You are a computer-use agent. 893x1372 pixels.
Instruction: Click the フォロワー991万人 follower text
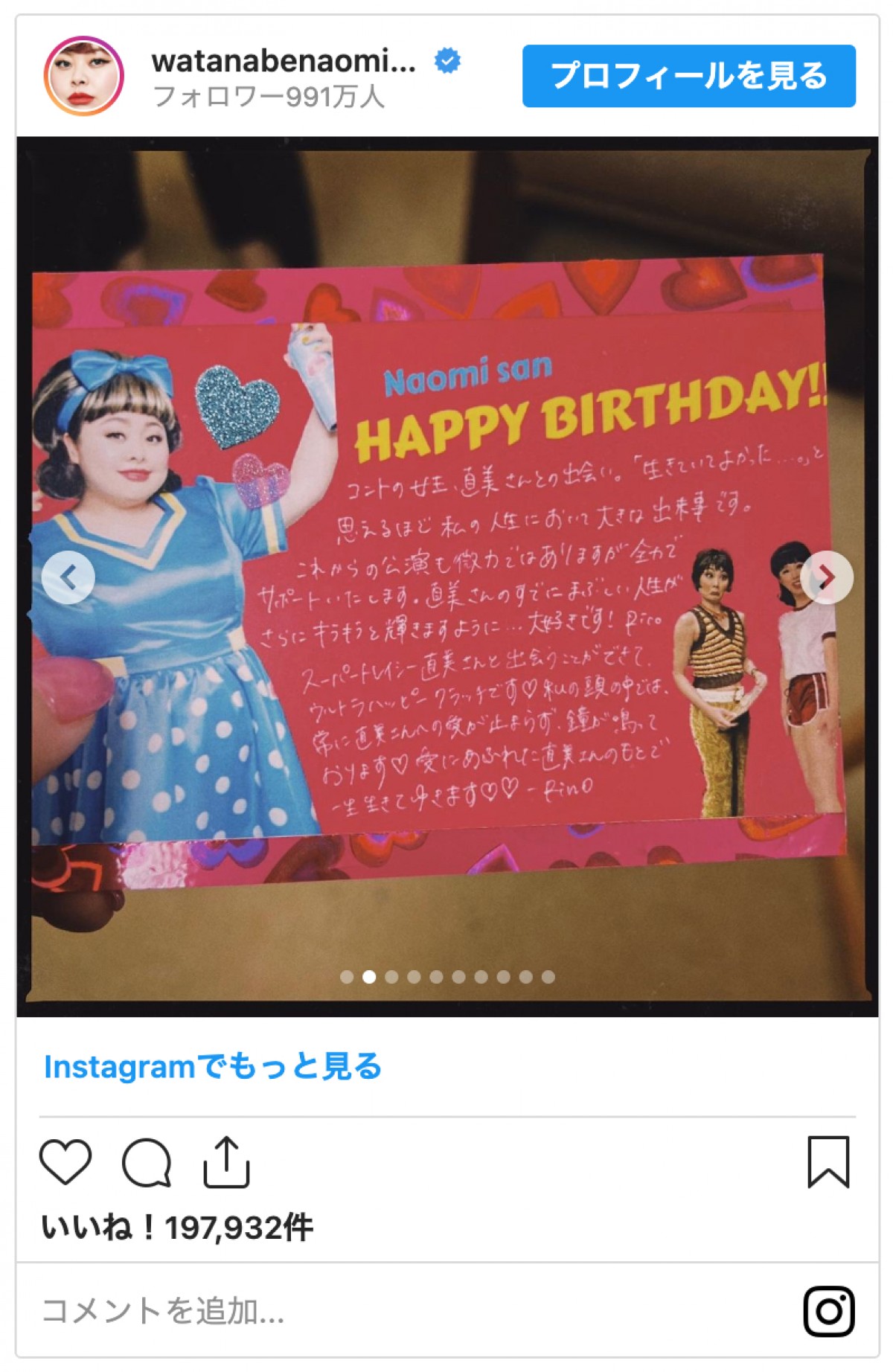268,97
